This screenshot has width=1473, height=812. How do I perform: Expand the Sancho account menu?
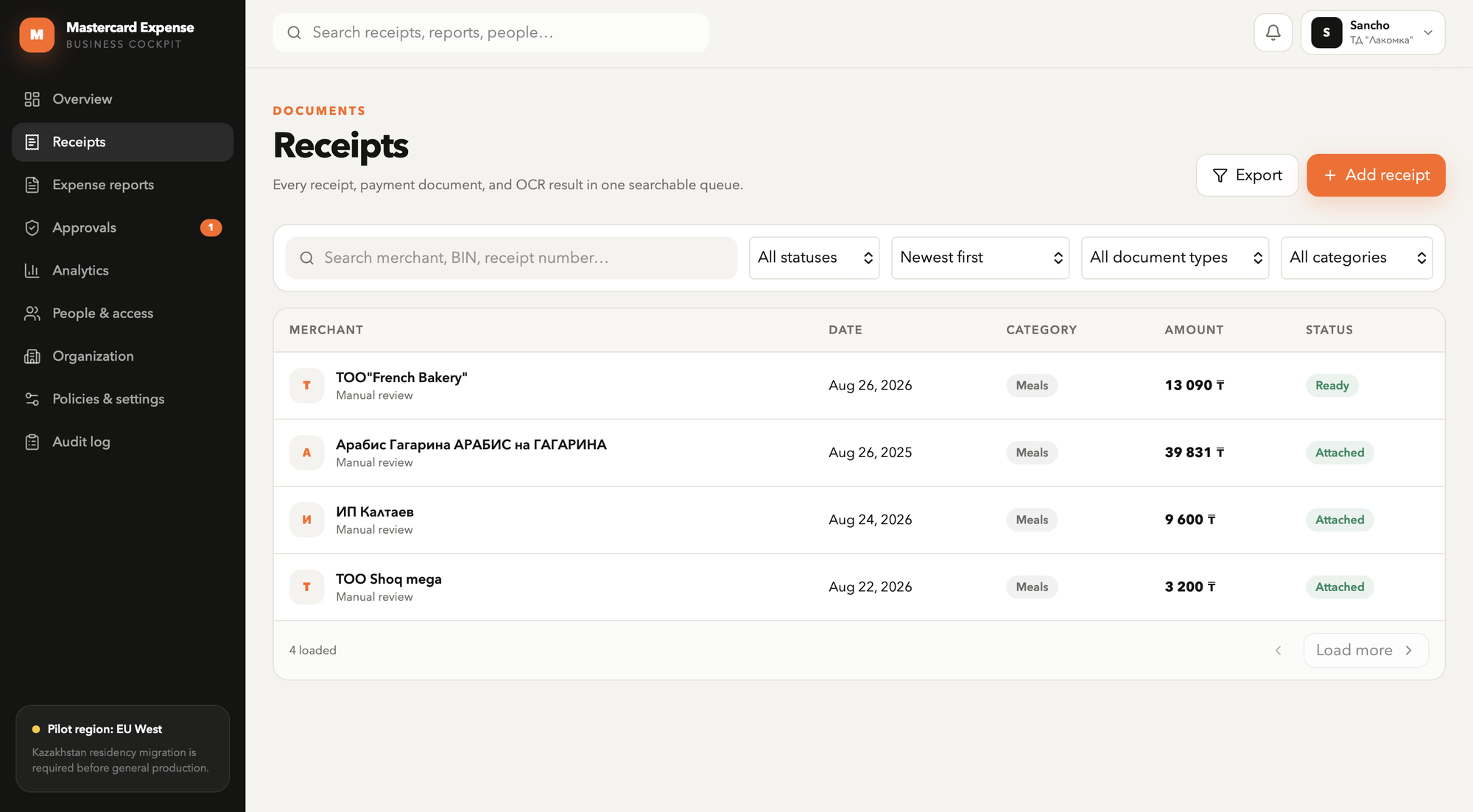1373,32
